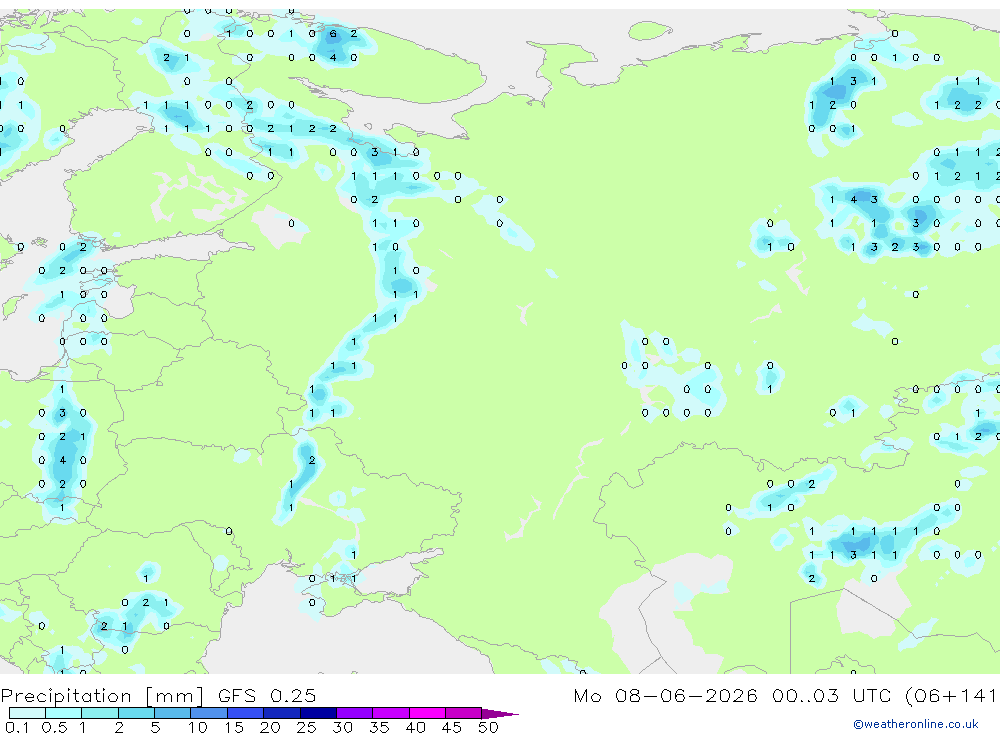Select the 15–20 mm royal blue swatch
The image size is (1000, 733).
click(x=246, y=713)
